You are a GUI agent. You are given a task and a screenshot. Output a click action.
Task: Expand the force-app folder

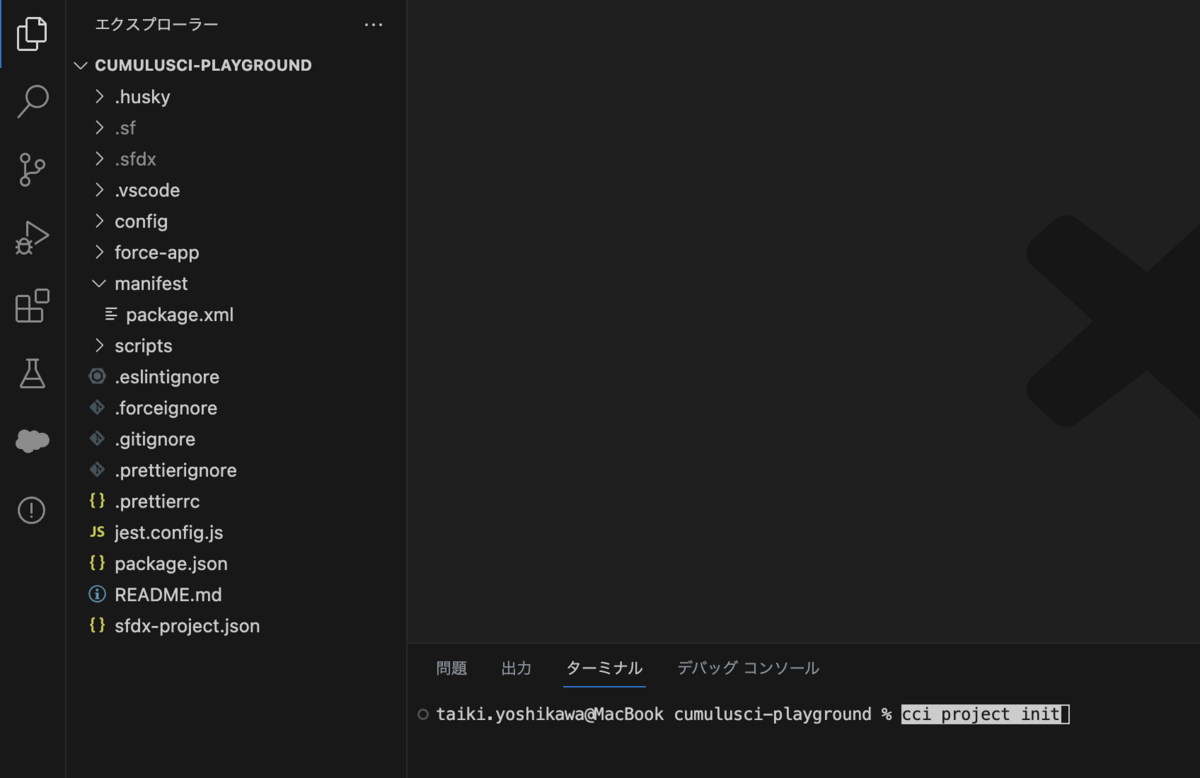pyautogui.click(x=99, y=252)
